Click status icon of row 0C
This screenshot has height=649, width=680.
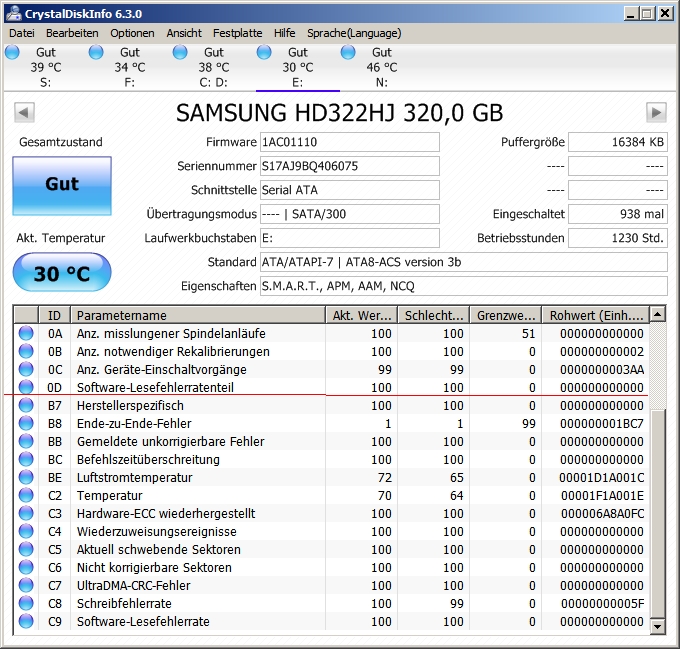(x=26, y=369)
